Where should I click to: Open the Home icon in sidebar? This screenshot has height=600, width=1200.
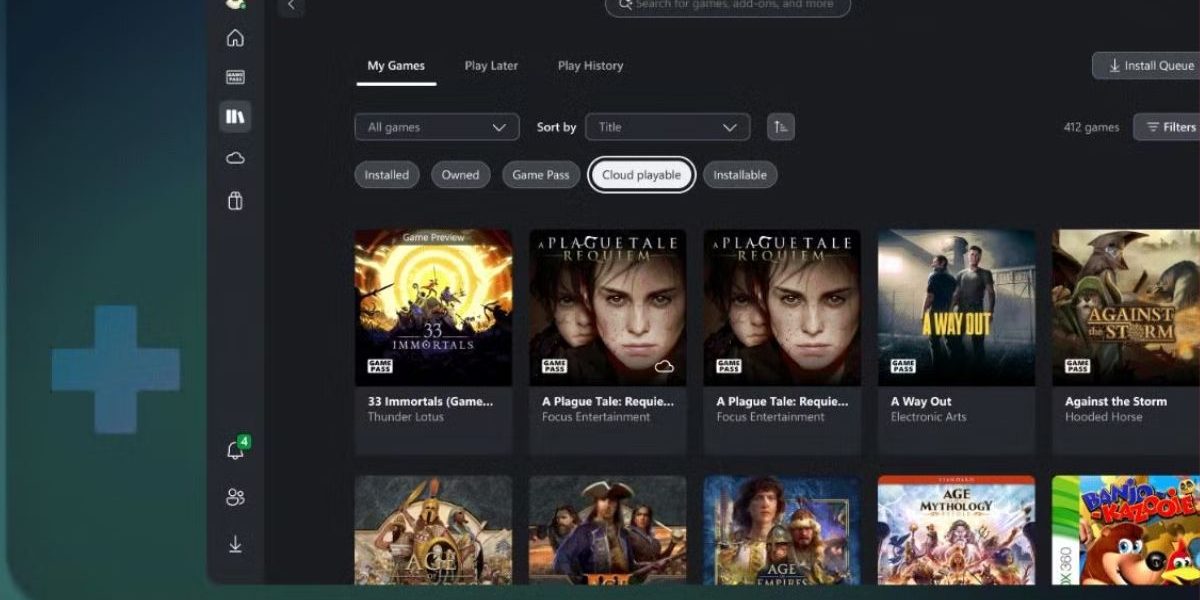pos(235,38)
